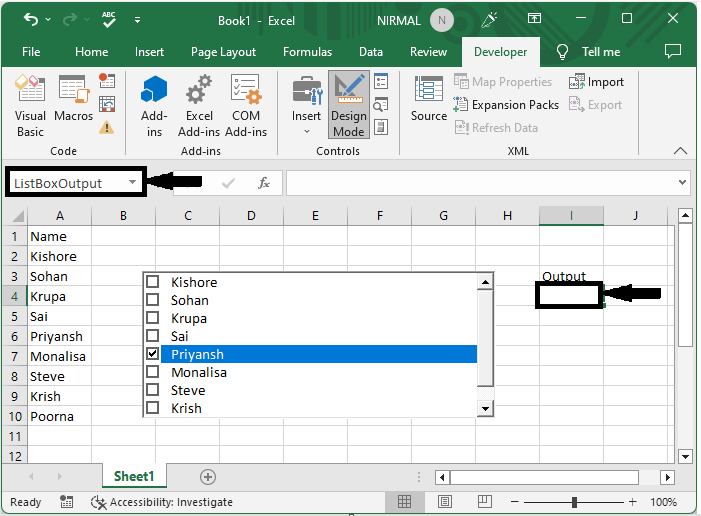Click the new sheet plus icon
The image size is (701, 516).
pyautogui.click(x=208, y=477)
